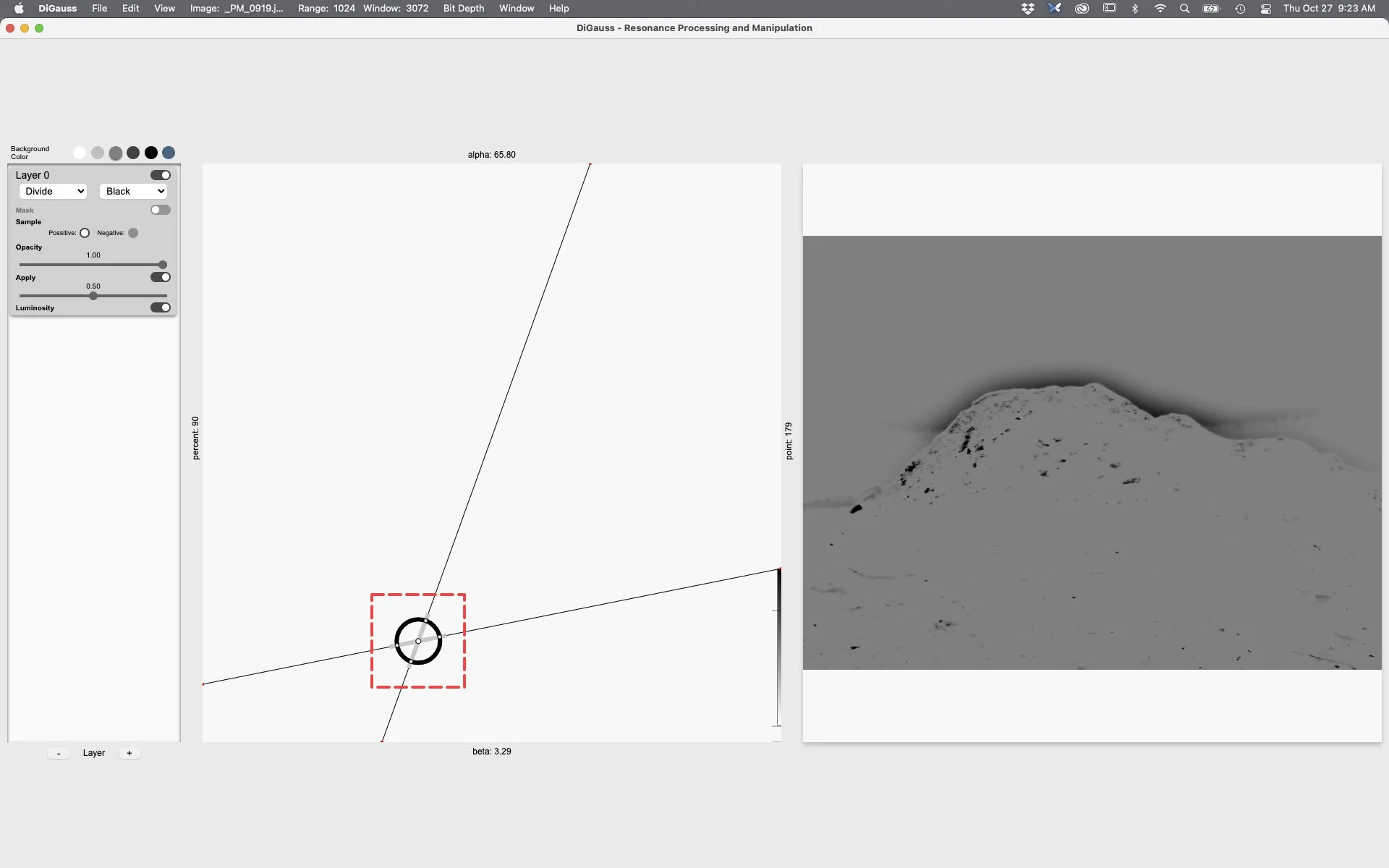Pick the blue background color swatch

(x=169, y=153)
